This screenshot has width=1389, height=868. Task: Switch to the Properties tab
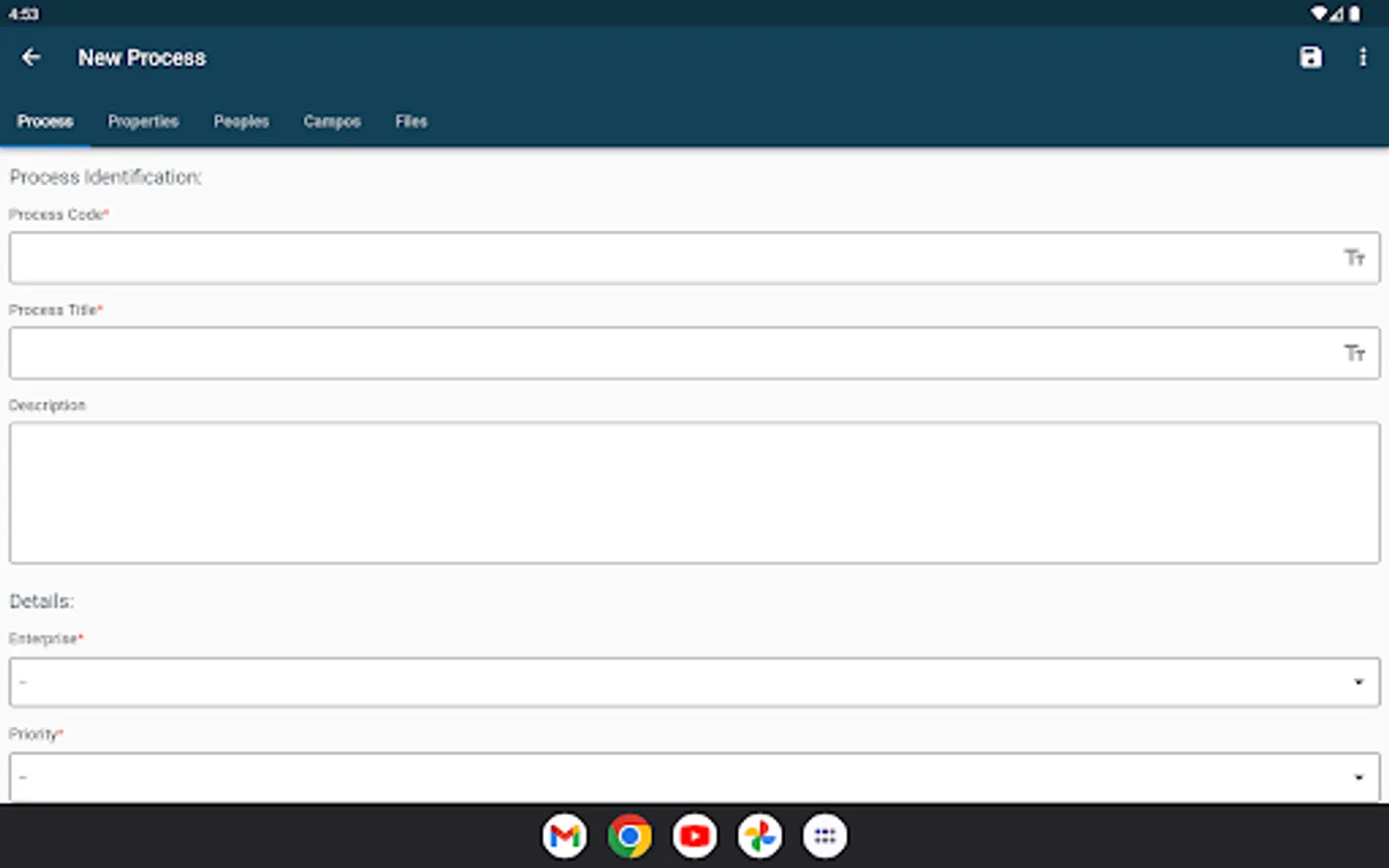(143, 122)
